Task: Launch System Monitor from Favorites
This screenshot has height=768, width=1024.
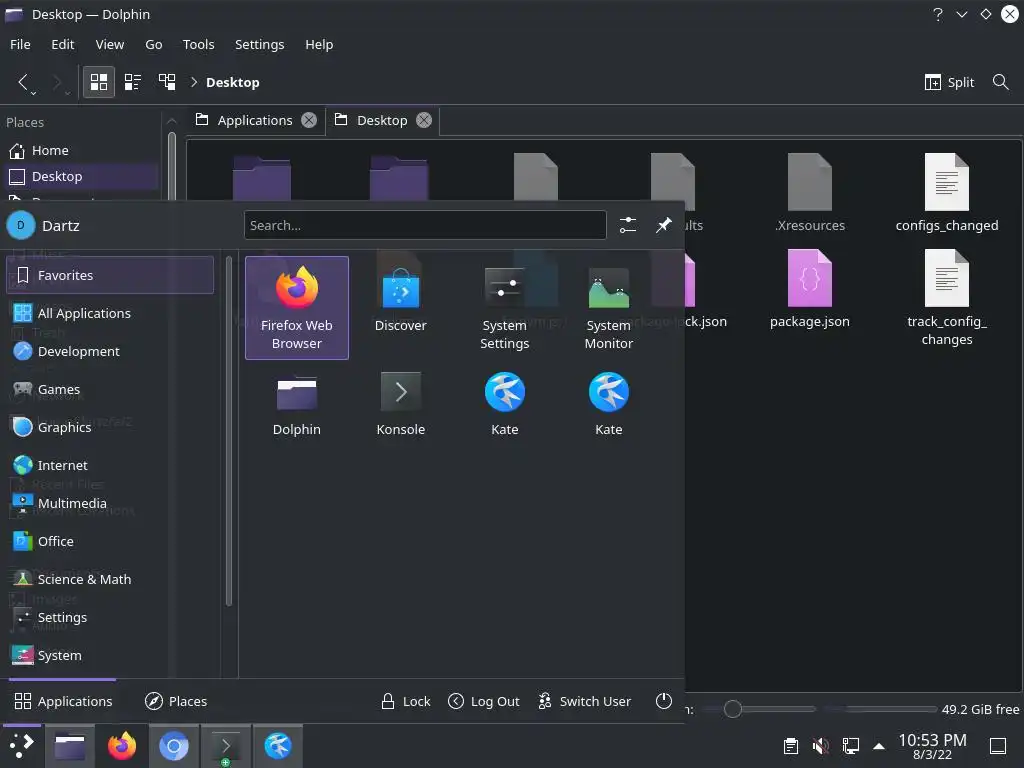Action: click(x=608, y=308)
